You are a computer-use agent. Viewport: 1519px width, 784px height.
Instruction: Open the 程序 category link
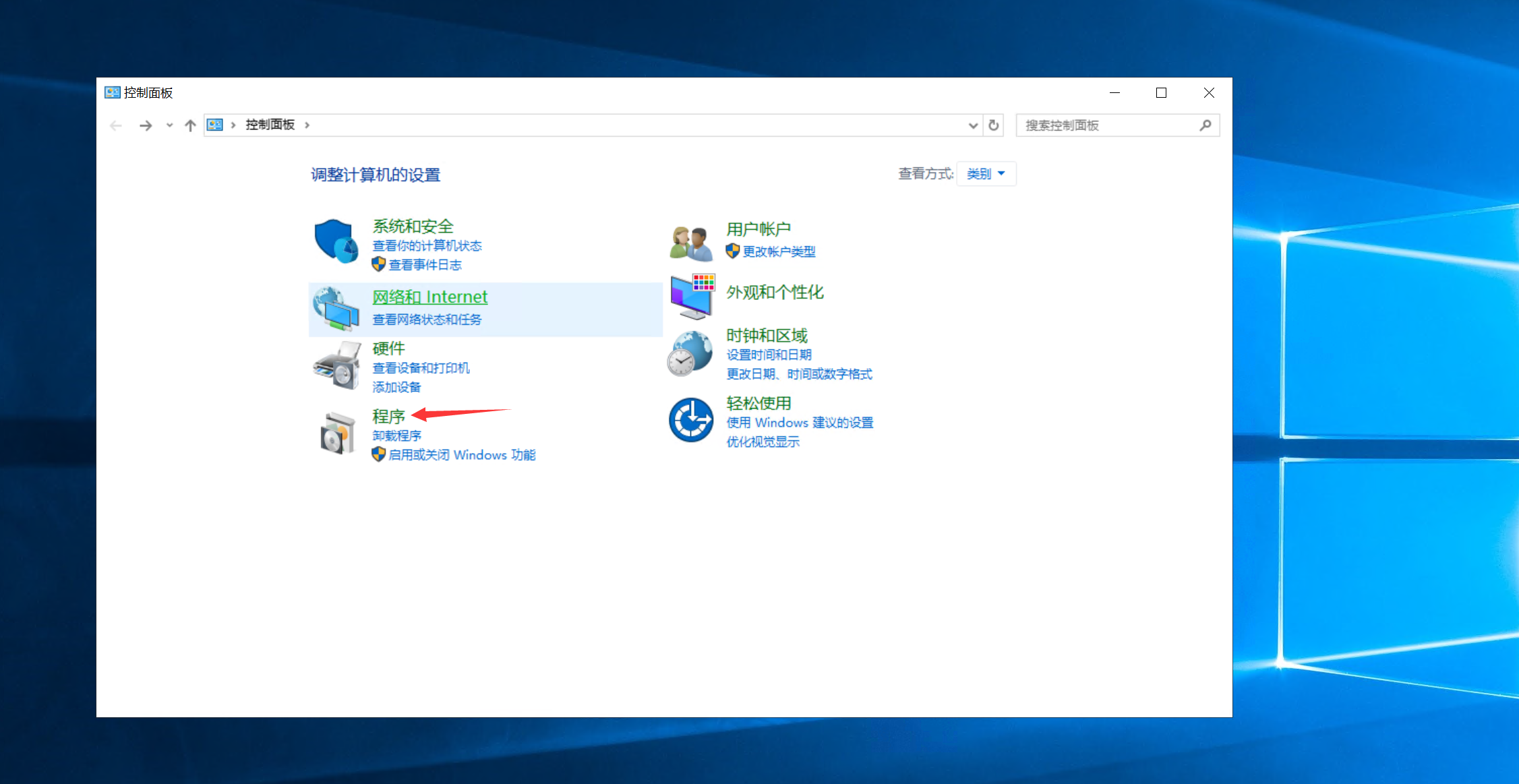(x=388, y=416)
